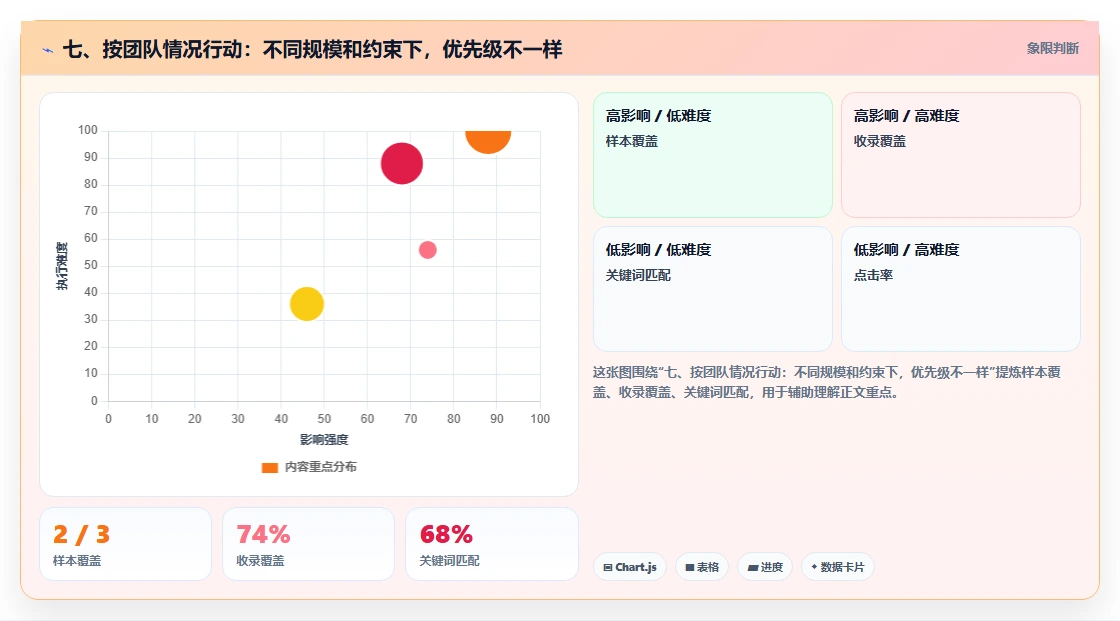The height and width of the screenshot is (621, 1120).
Task: Click the 68% 关键词匹配 stat card
Action: [x=491, y=544]
